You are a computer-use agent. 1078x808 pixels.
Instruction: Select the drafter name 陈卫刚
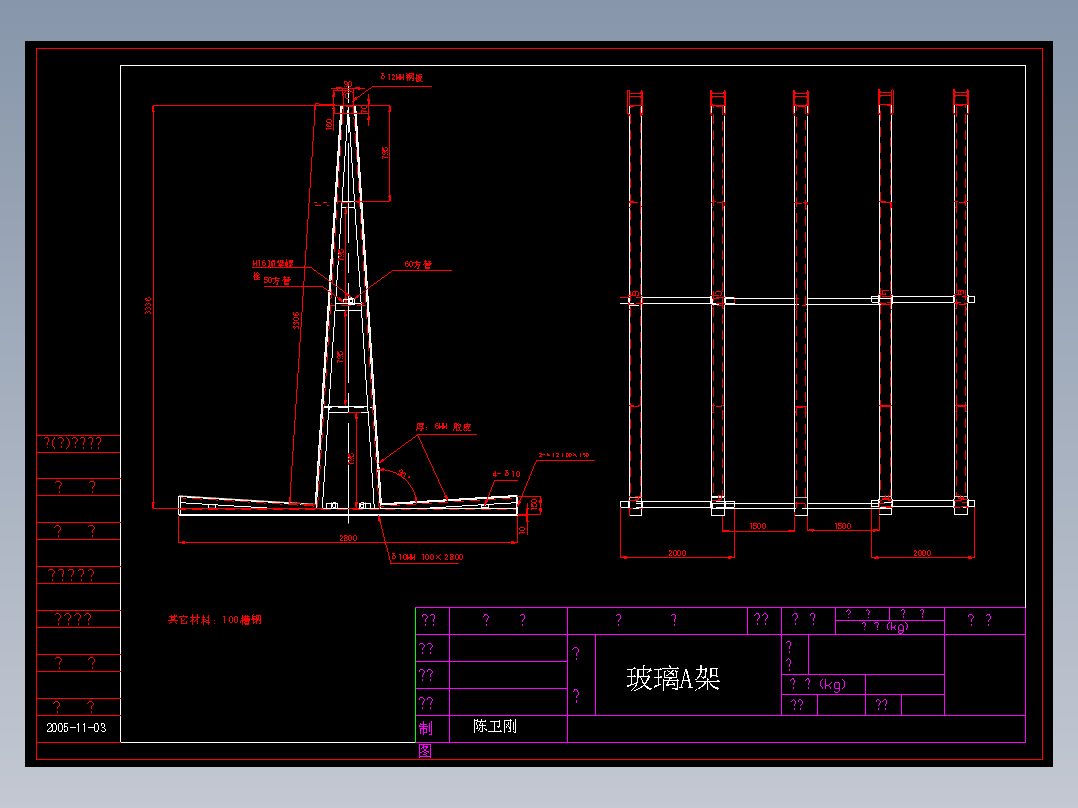[x=495, y=726]
